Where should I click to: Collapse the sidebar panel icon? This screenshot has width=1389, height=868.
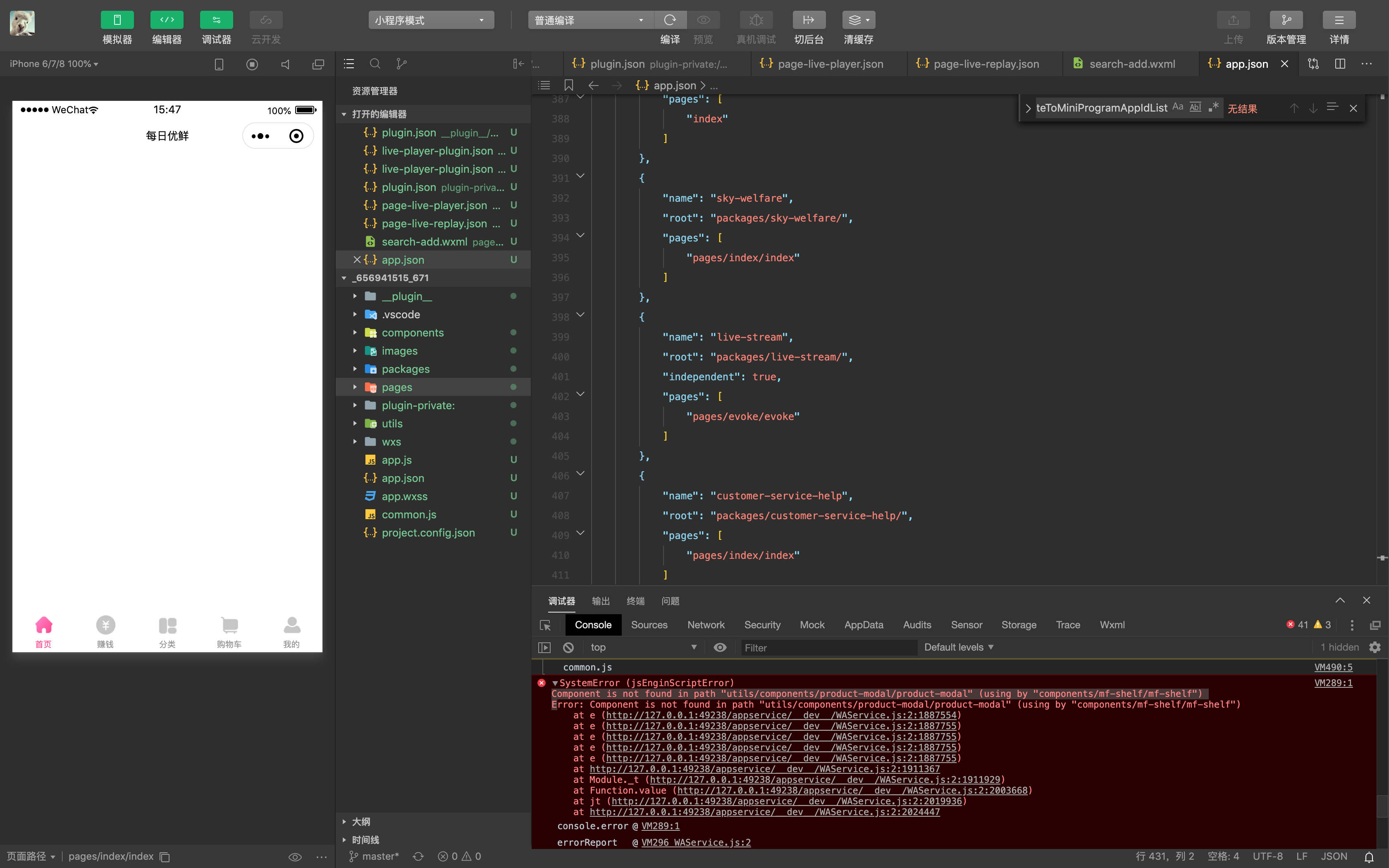click(x=518, y=64)
